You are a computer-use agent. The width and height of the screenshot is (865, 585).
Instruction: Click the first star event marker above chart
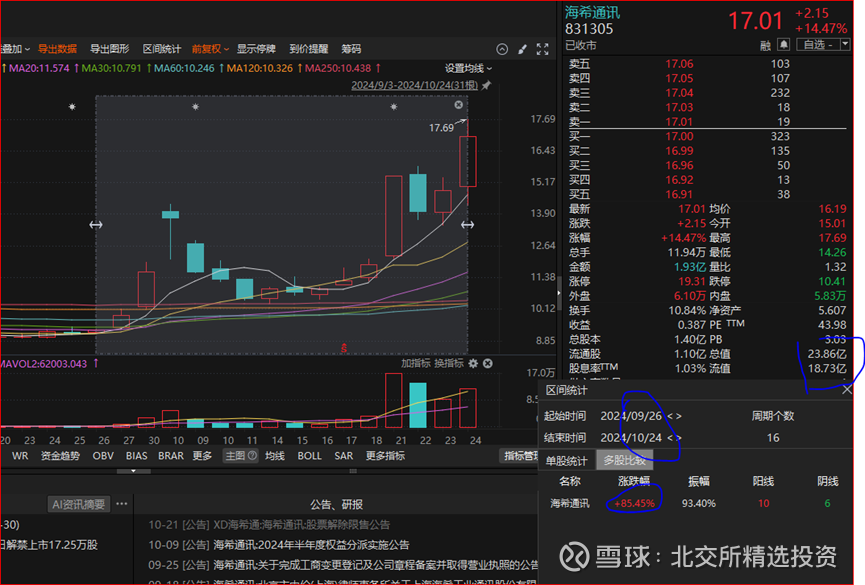point(72,107)
